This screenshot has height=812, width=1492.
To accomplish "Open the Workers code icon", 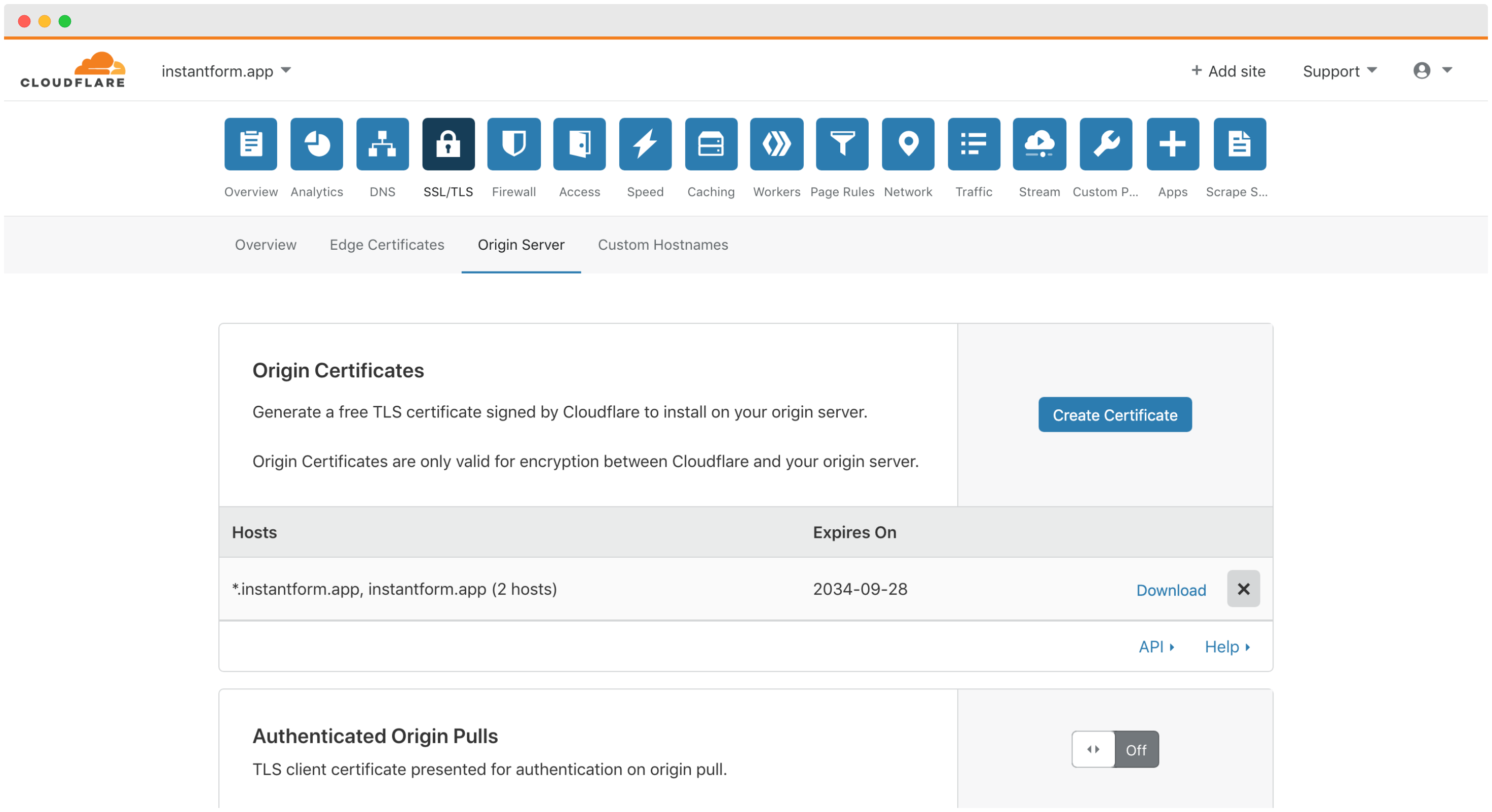I will click(777, 144).
